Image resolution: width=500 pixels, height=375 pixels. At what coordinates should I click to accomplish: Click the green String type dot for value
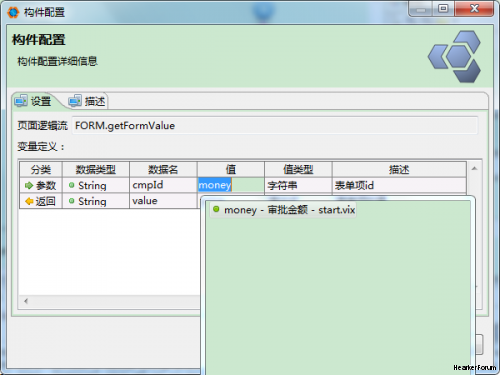coord(71,201)
